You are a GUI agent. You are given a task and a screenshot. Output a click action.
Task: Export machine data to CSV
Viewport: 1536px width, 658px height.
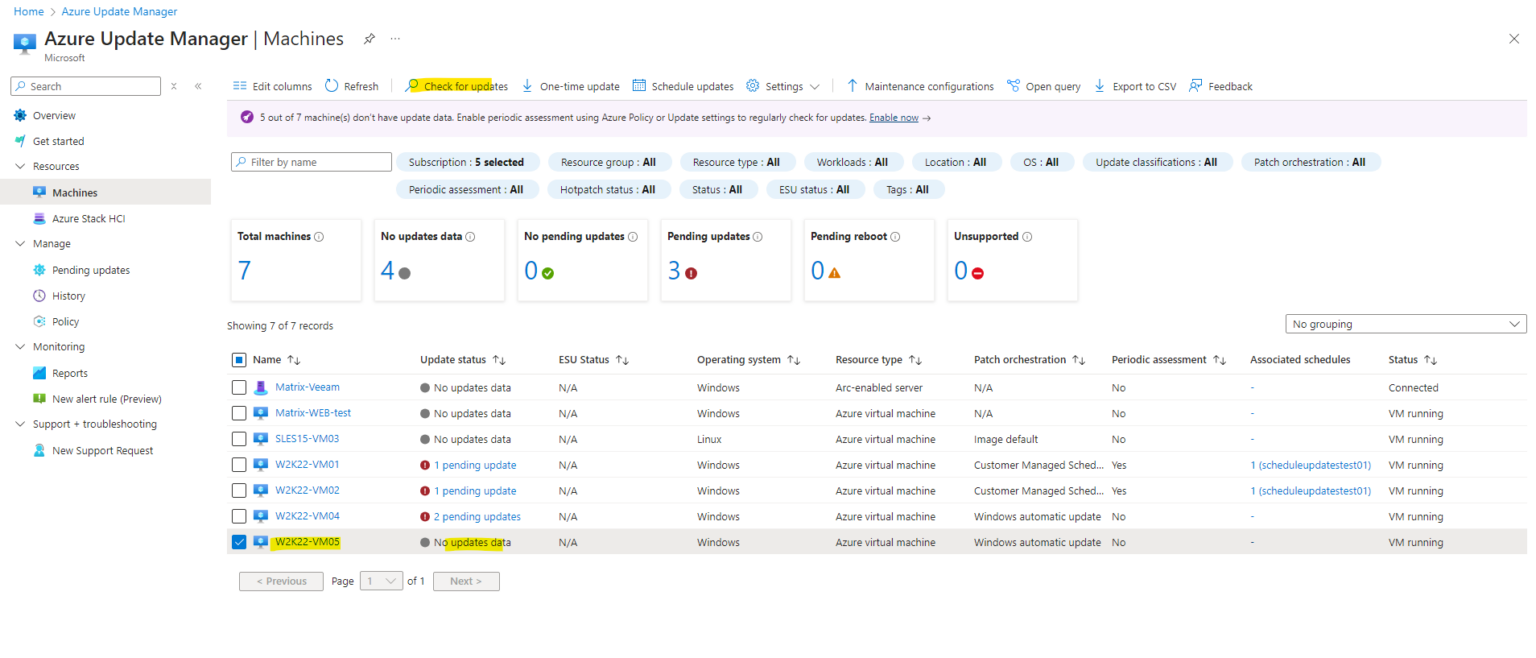(1135, 86)
